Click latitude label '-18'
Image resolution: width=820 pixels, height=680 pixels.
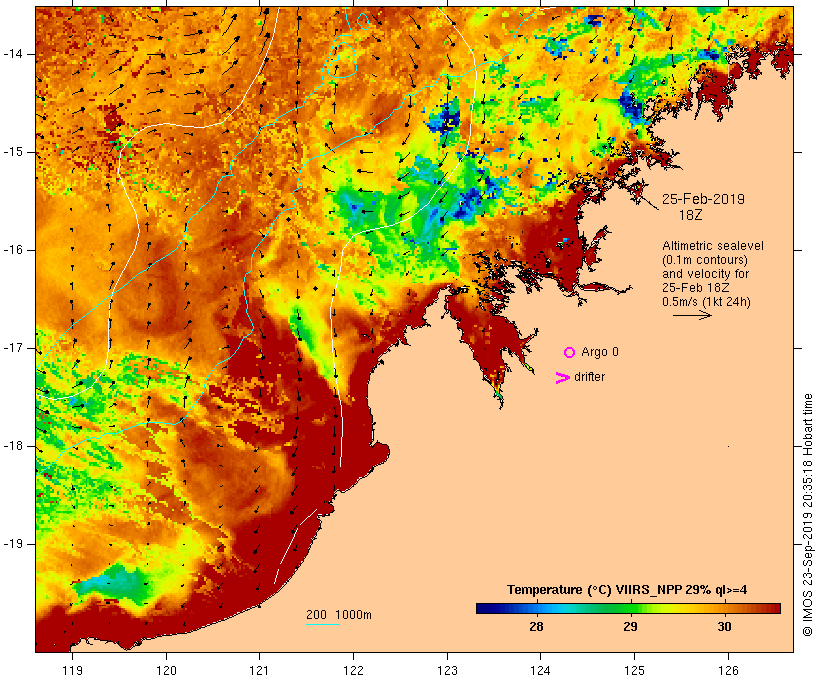point(12,446)
